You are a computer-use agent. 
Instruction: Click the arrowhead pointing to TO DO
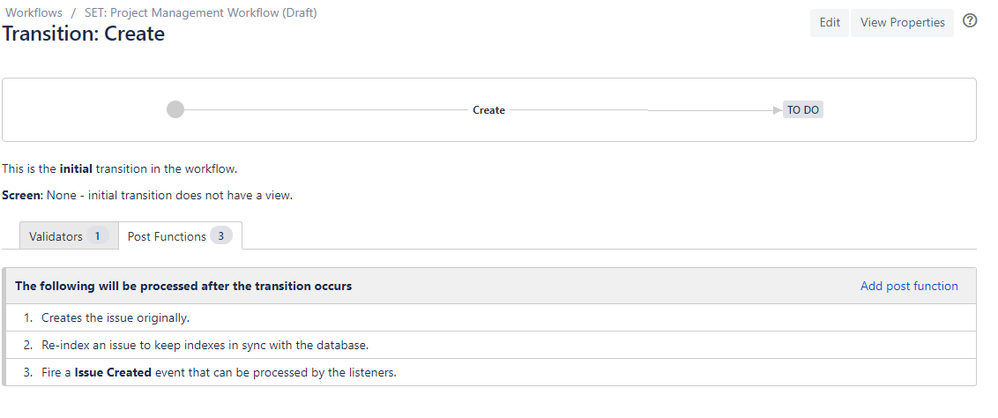point(777,110)
